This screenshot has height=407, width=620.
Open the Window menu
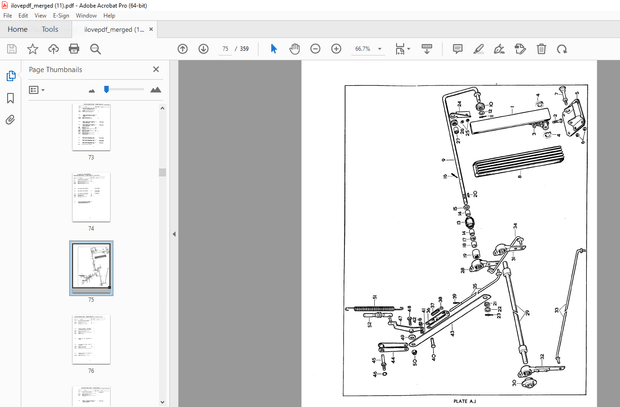[x=86, y=15]
